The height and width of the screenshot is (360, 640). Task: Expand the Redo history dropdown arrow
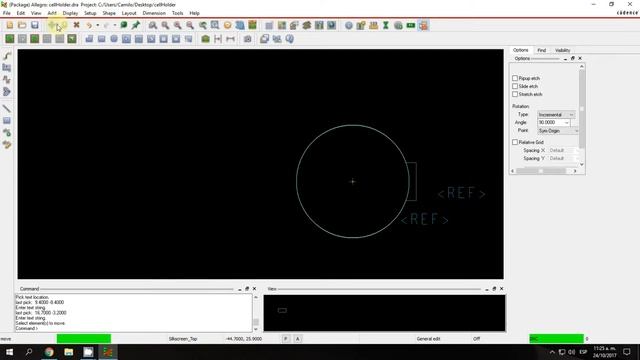(115, 25)
